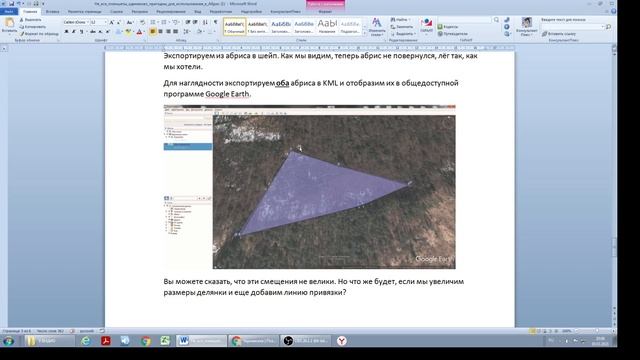
Task: Click the numbered list icon
Action: pos(164,22)
